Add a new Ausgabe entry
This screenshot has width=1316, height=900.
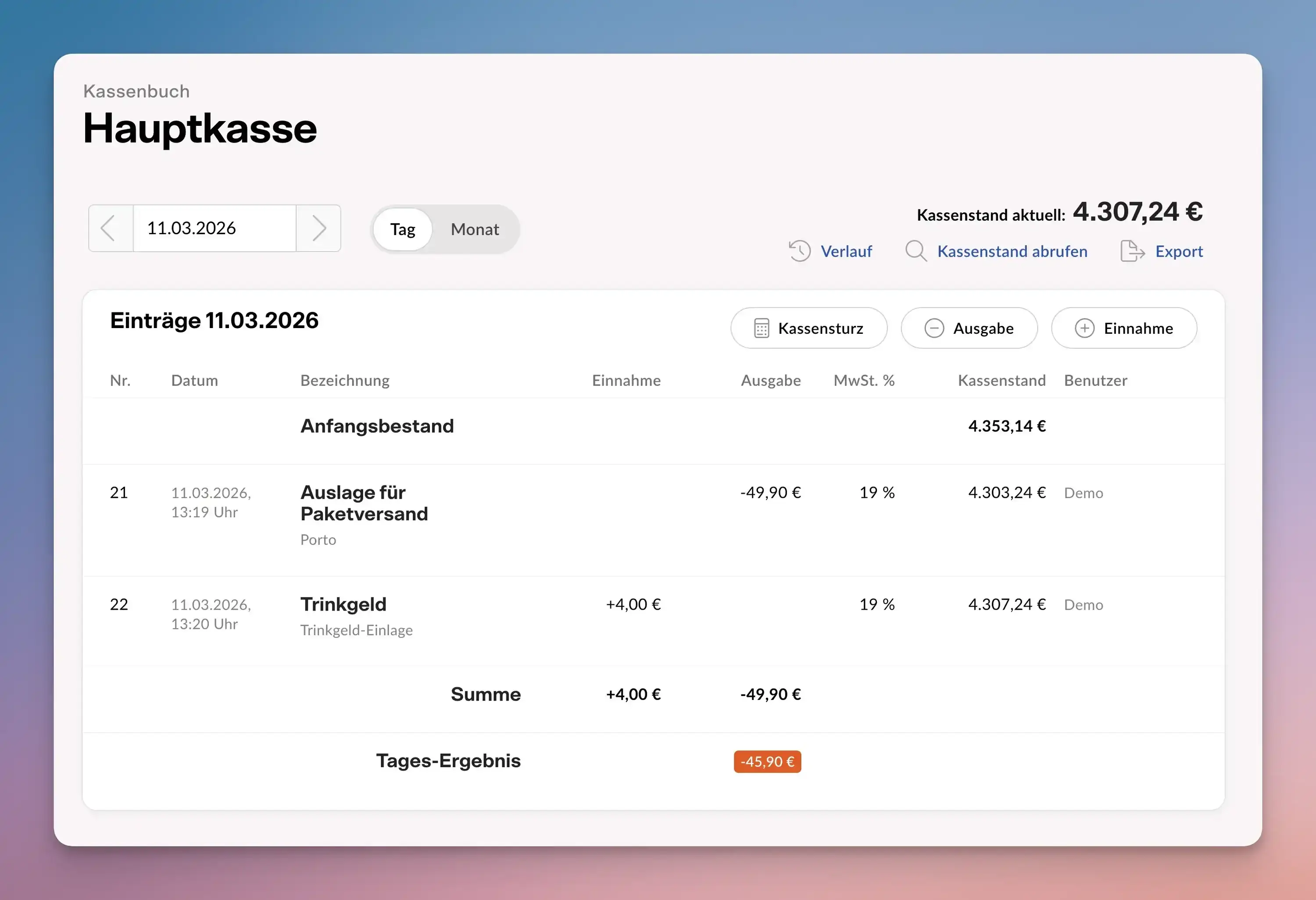click(969, 329)
